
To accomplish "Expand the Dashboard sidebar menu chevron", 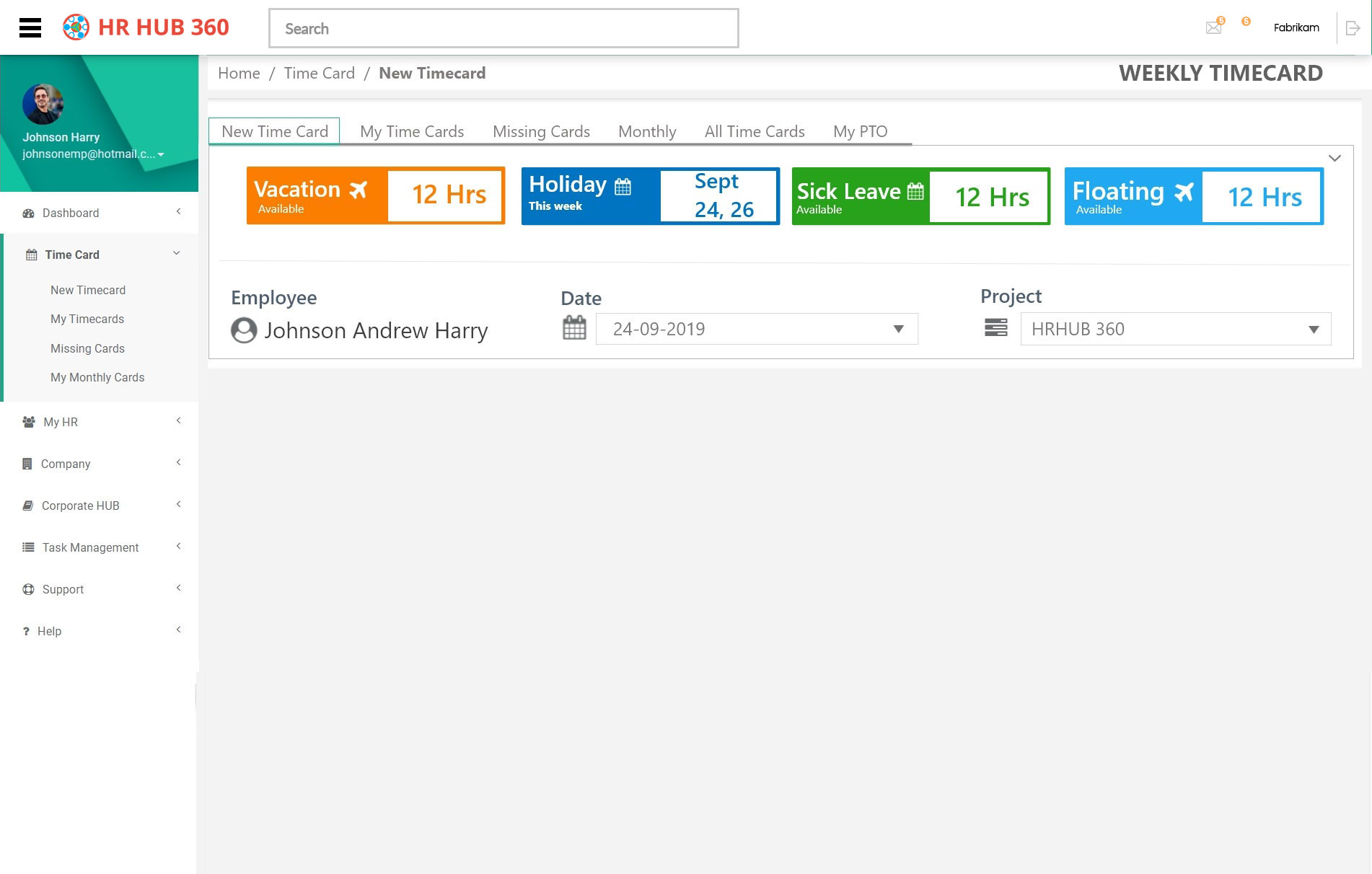I will (x=178, y=211).
